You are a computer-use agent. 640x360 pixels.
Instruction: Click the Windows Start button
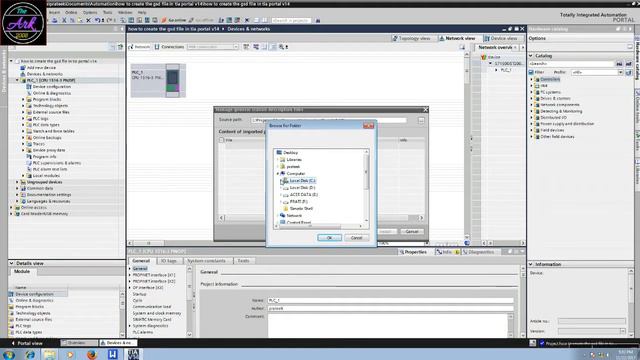point(9,354)
